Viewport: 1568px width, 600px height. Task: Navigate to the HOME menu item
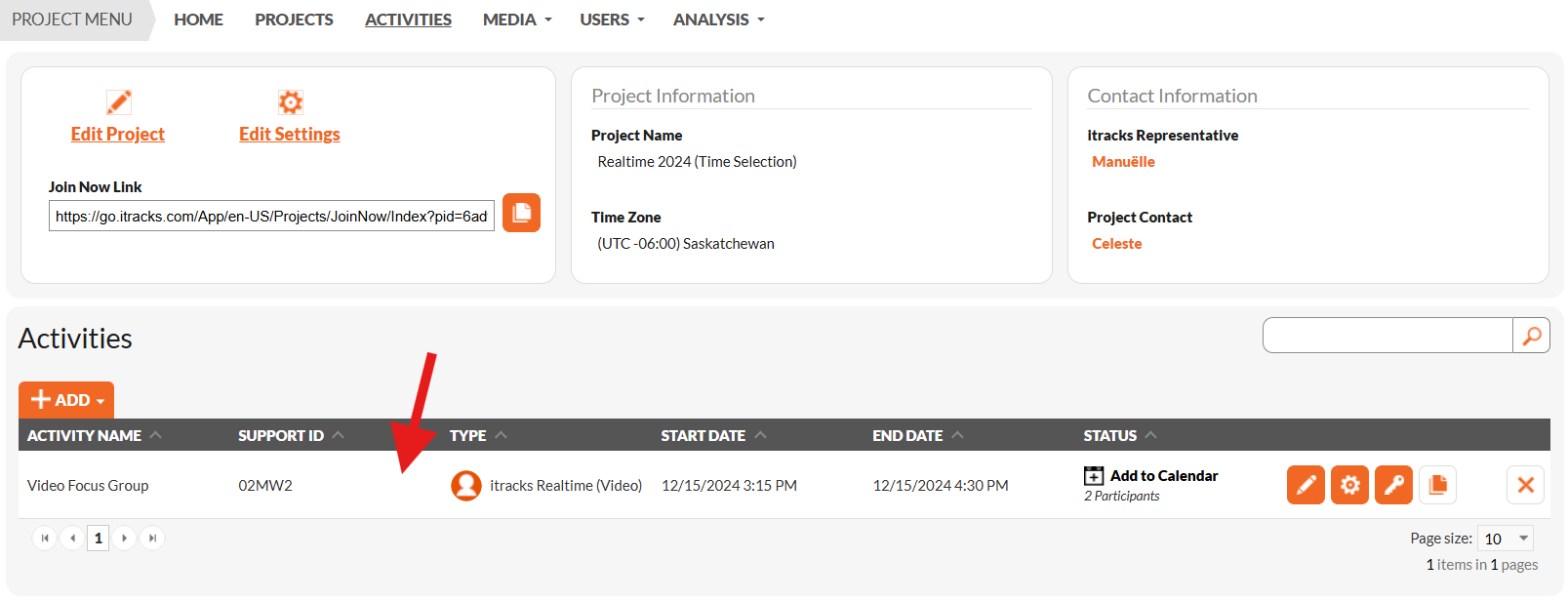(198, 20)
